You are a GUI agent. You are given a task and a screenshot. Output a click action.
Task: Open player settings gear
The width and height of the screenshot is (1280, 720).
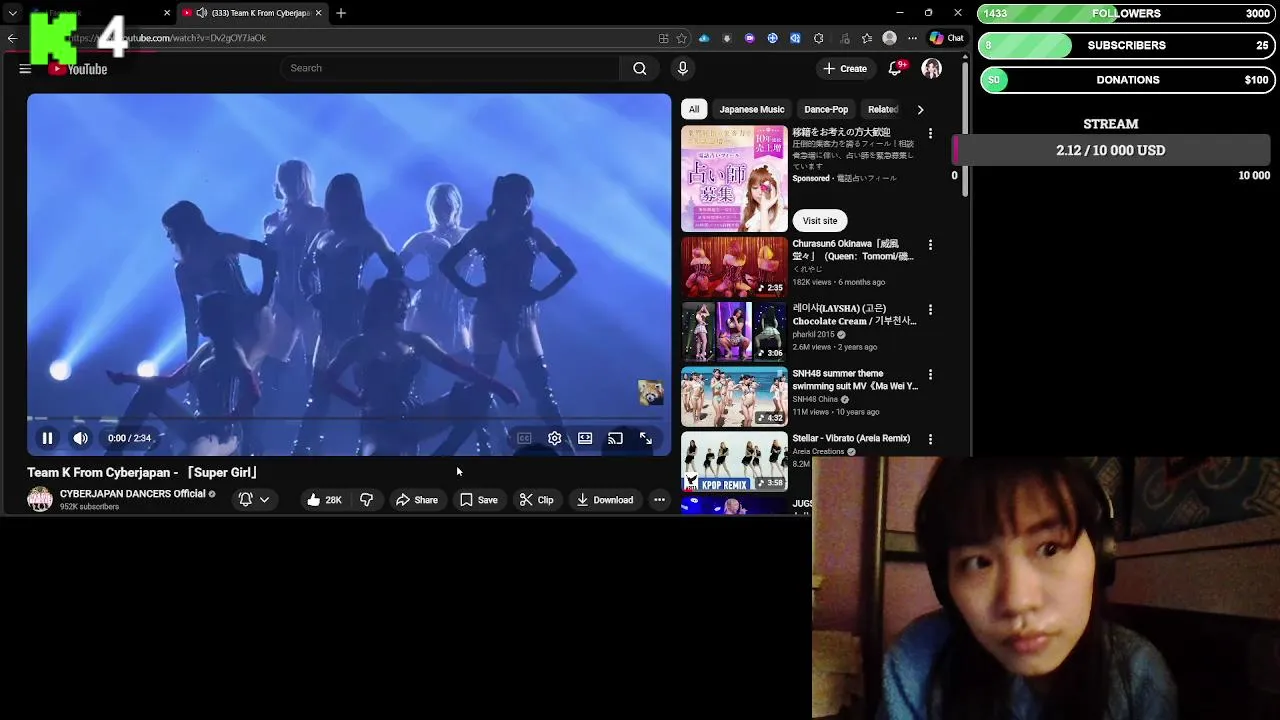click(x=555, y=438)
